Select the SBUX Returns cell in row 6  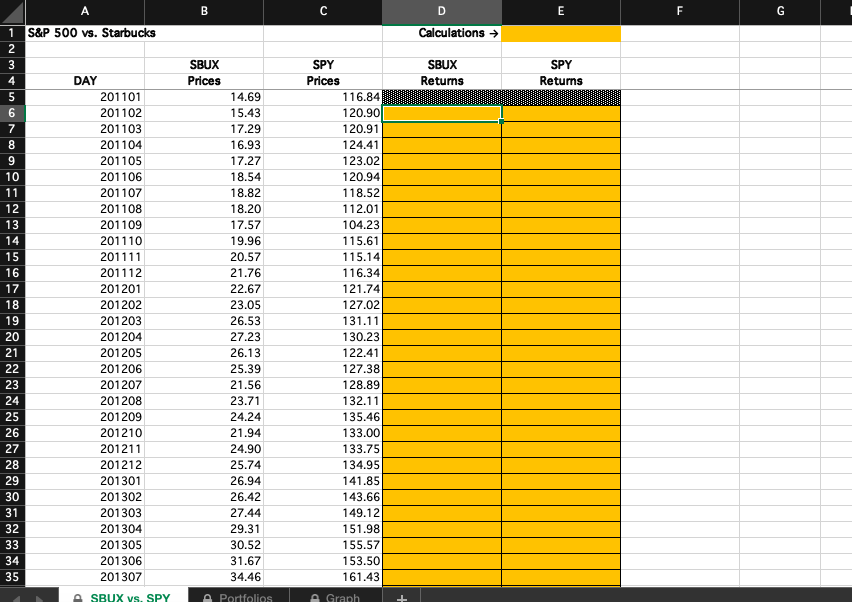[442, 113]
